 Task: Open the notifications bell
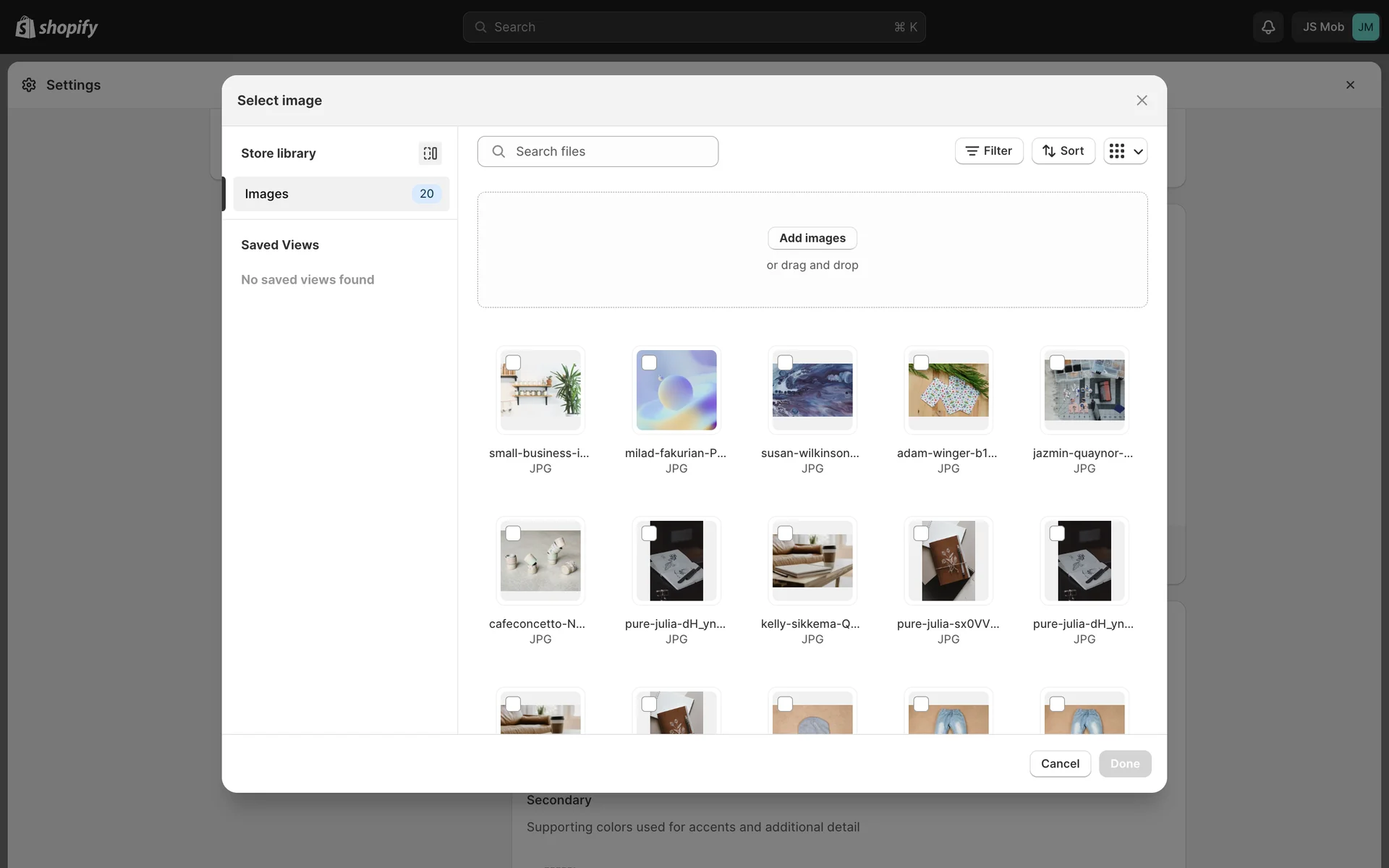(1267, 27)
